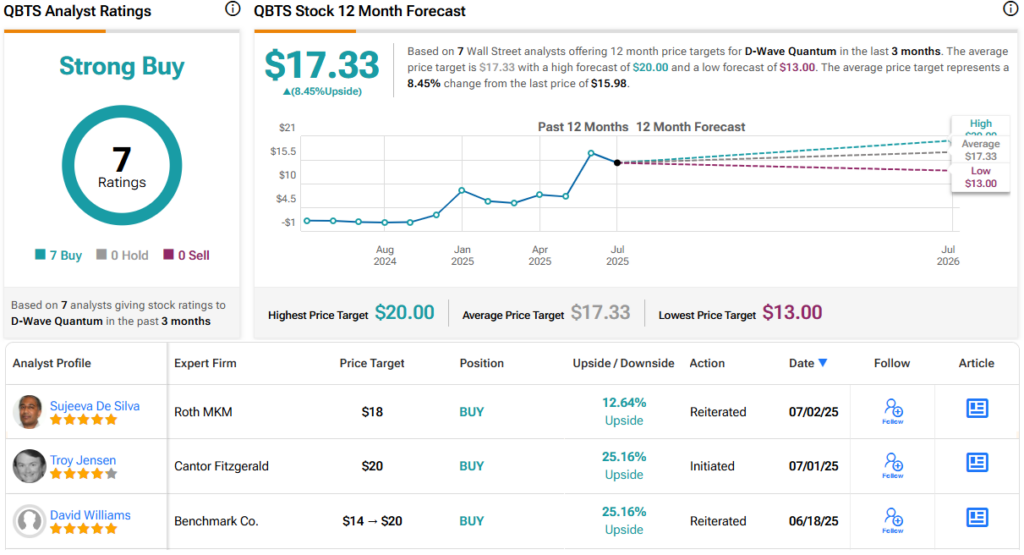Click the 7 Ratings donut chart
Viewport: 1024px width, 555px height.
coord(121,165)
